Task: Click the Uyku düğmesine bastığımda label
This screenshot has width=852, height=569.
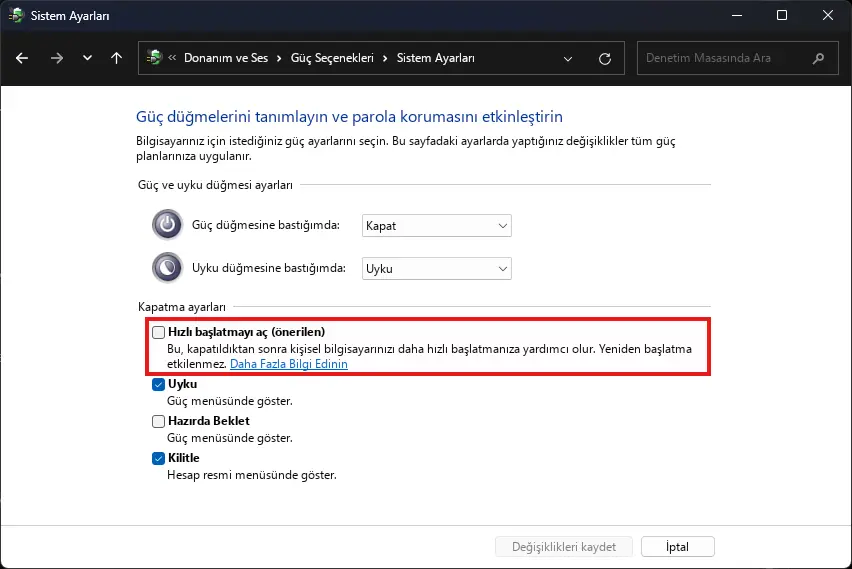Action: [x=268, y=268]
